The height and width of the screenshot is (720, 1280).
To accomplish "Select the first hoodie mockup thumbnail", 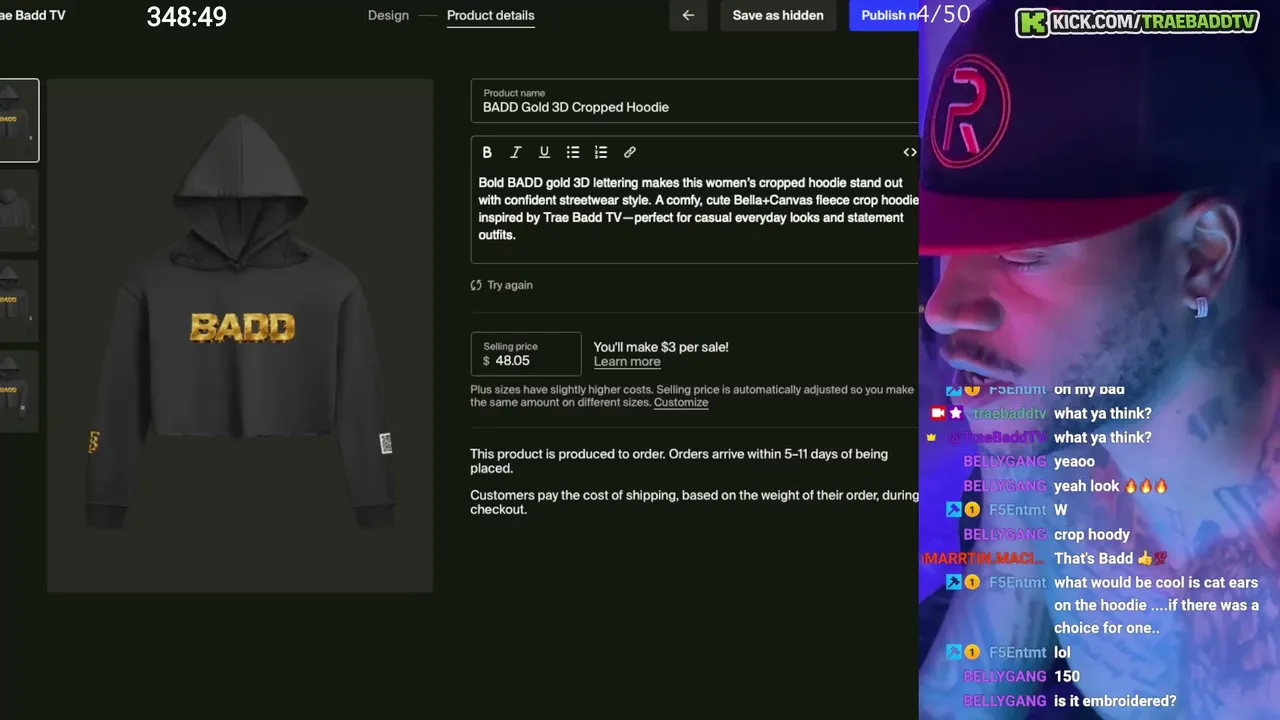I will coord(18,120).
